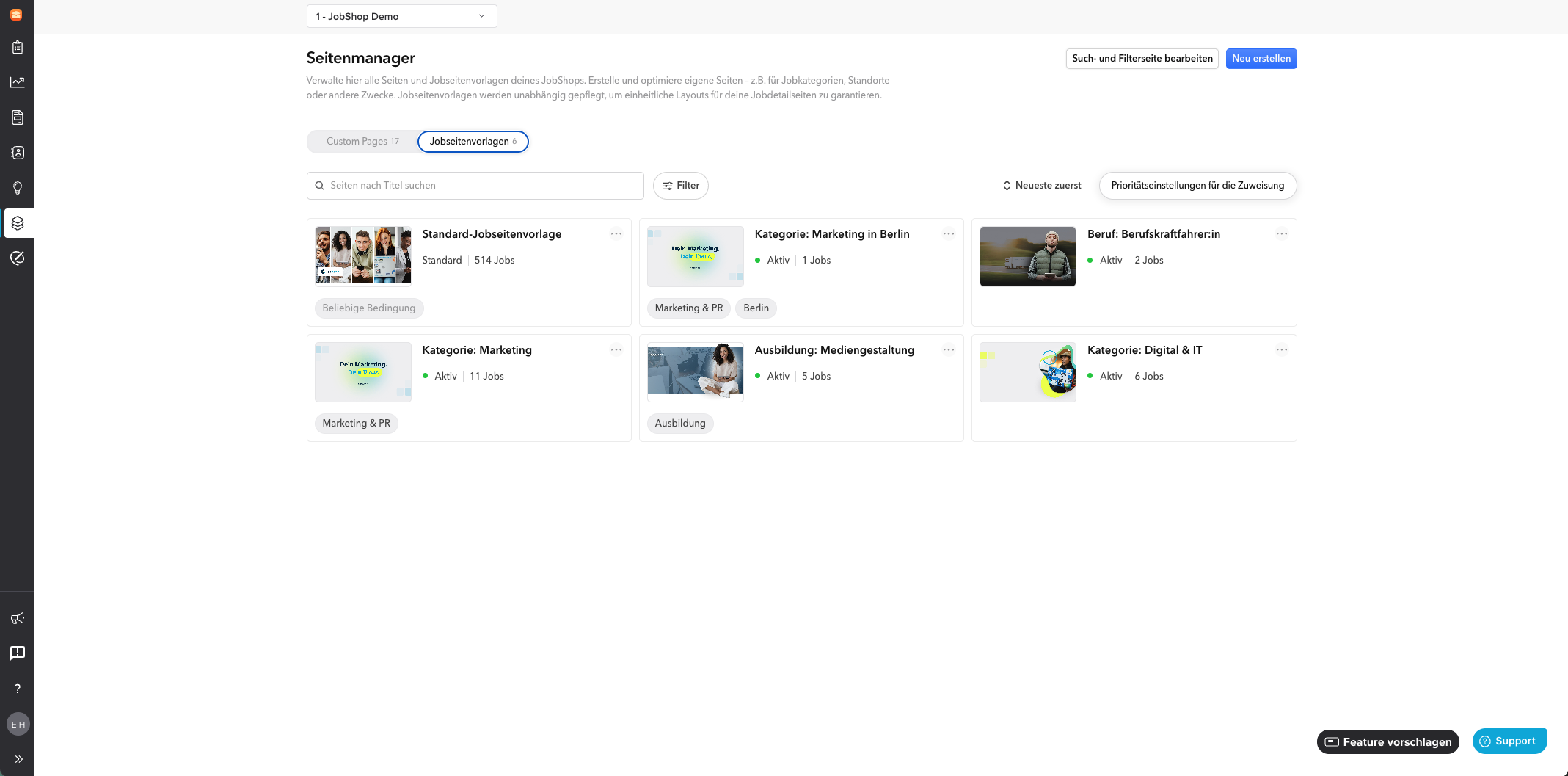Expand sidebar with double chevron icon
The image size is (1568, 776).
click(18, 759)
